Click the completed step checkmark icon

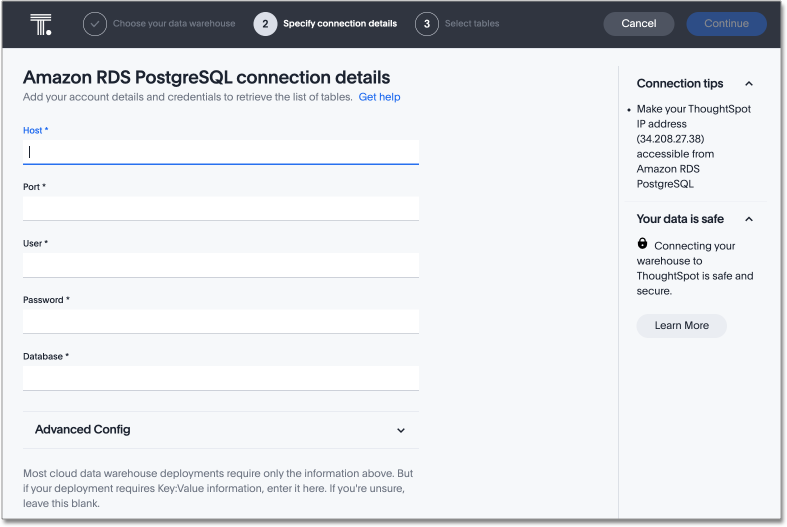95,24
